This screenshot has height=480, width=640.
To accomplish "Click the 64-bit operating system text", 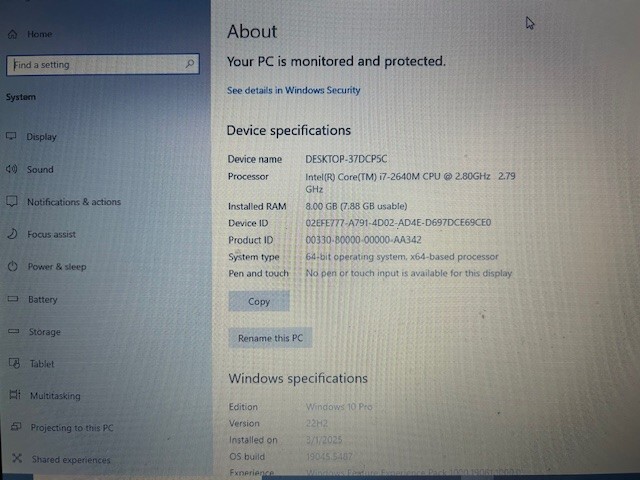I will (402, 257).
